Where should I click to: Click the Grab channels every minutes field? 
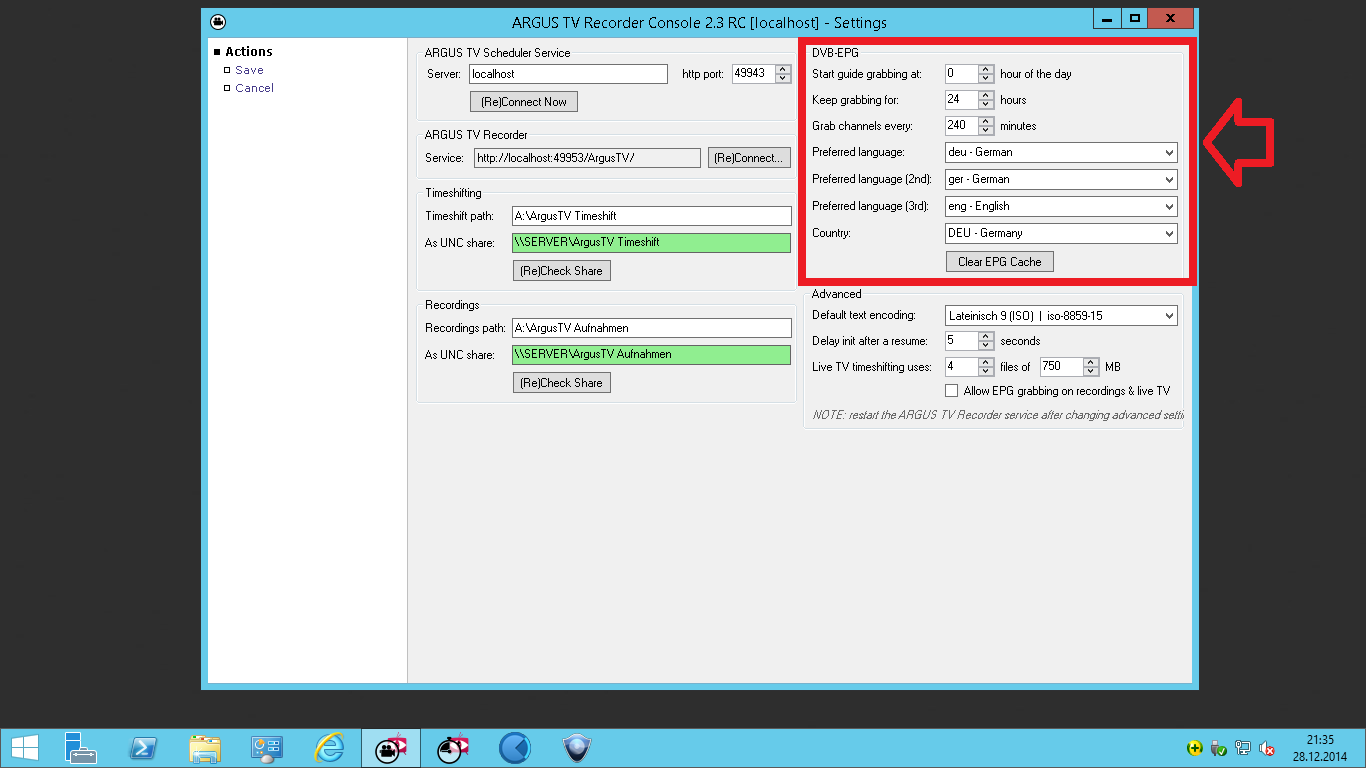(961, 126)
